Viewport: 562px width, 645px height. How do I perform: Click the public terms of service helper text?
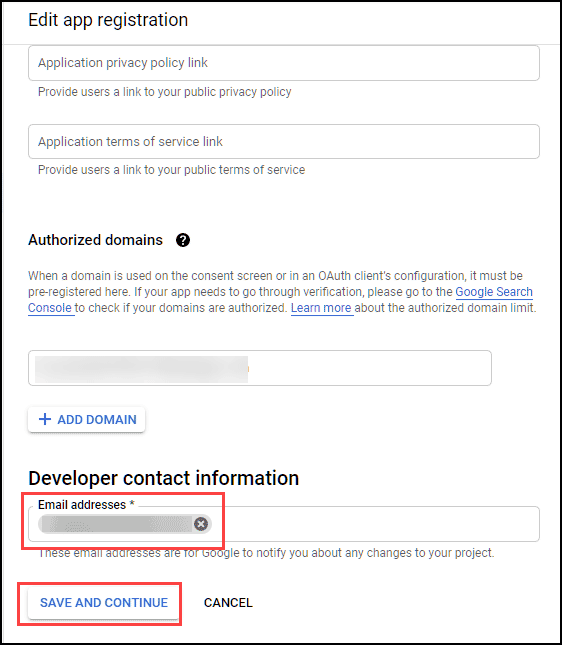click(172, 170)
